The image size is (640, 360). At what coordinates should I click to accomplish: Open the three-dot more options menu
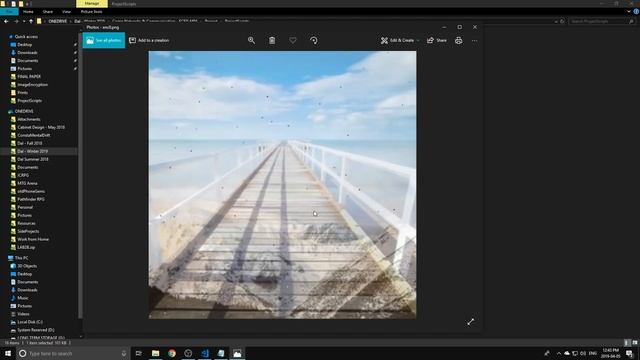click(474, 40)
